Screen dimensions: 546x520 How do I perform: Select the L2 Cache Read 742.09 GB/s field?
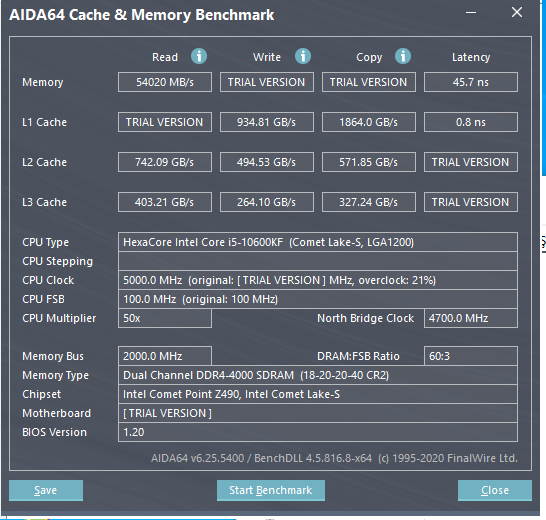point(165,162)
